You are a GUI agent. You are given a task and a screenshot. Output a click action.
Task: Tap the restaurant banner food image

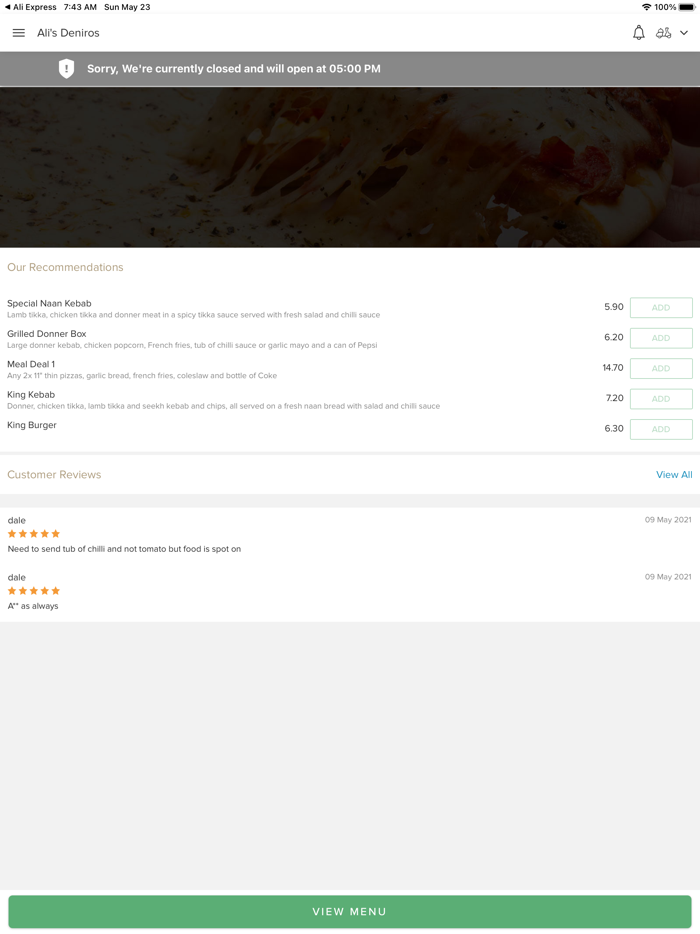350,167
